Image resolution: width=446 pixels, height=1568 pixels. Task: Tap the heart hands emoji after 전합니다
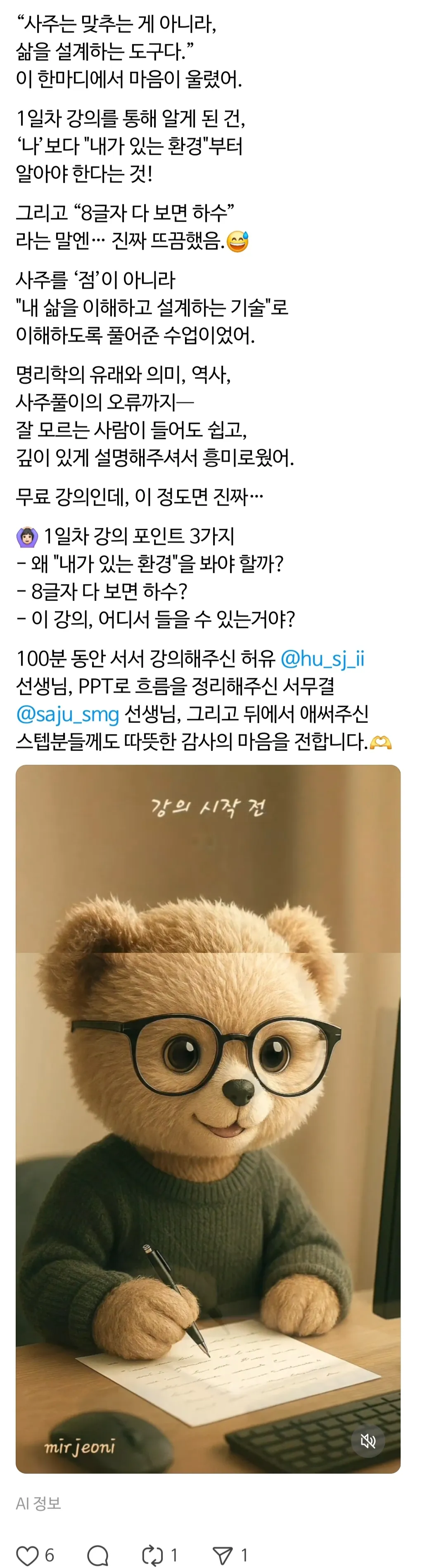(381, 742)
